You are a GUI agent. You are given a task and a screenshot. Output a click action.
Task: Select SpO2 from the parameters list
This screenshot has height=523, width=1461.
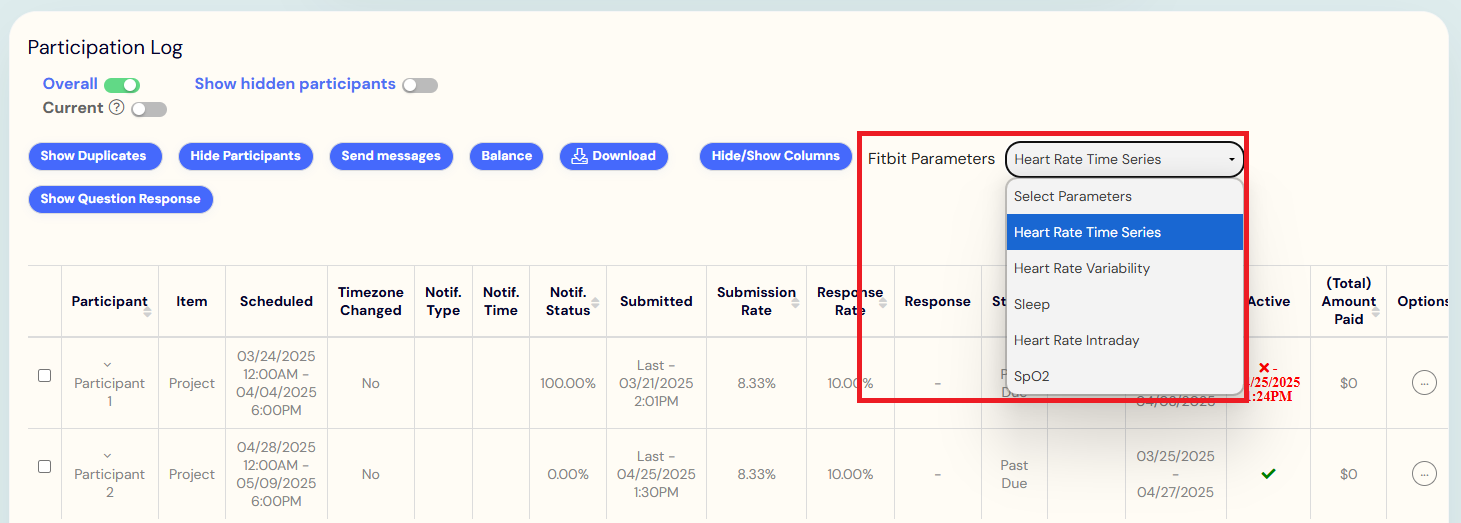coord(1124,376)
